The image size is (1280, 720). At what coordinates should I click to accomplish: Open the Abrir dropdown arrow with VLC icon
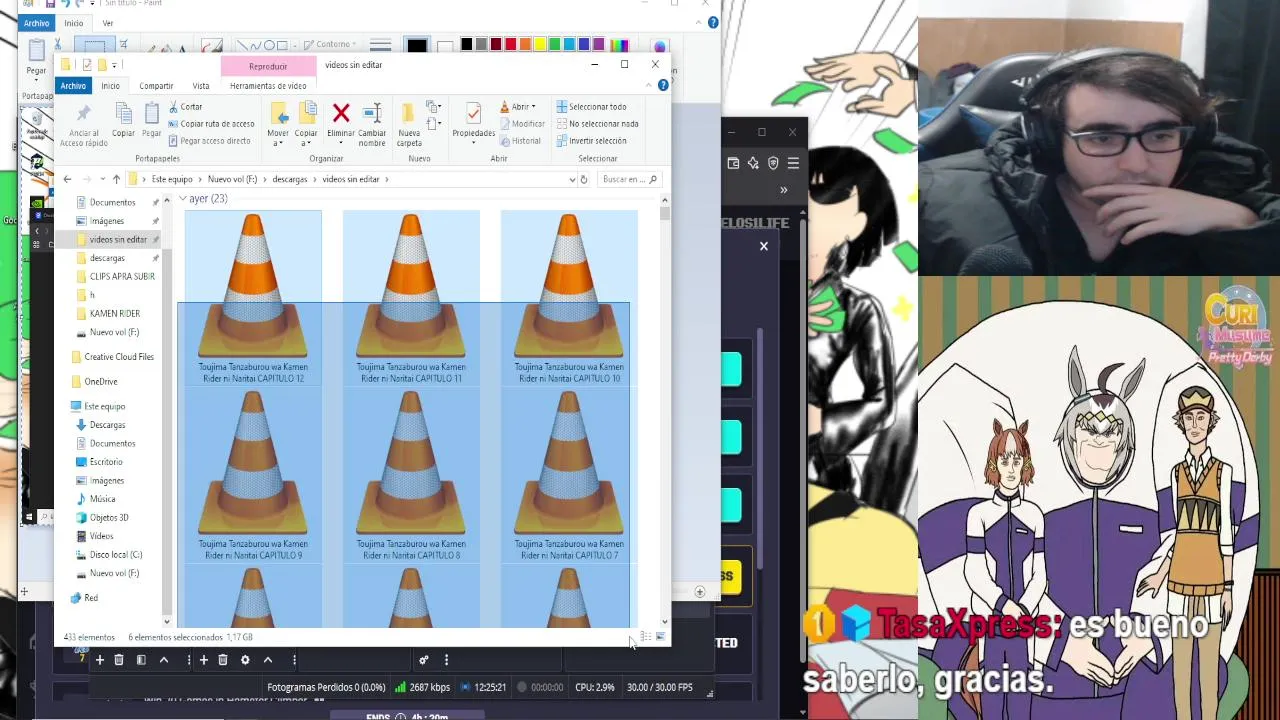coord(533,107)
